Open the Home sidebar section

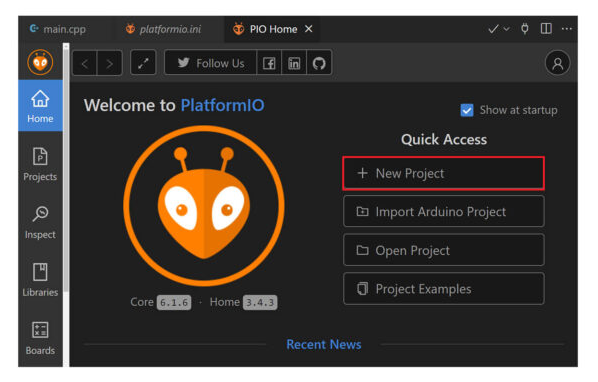(40, 106)
